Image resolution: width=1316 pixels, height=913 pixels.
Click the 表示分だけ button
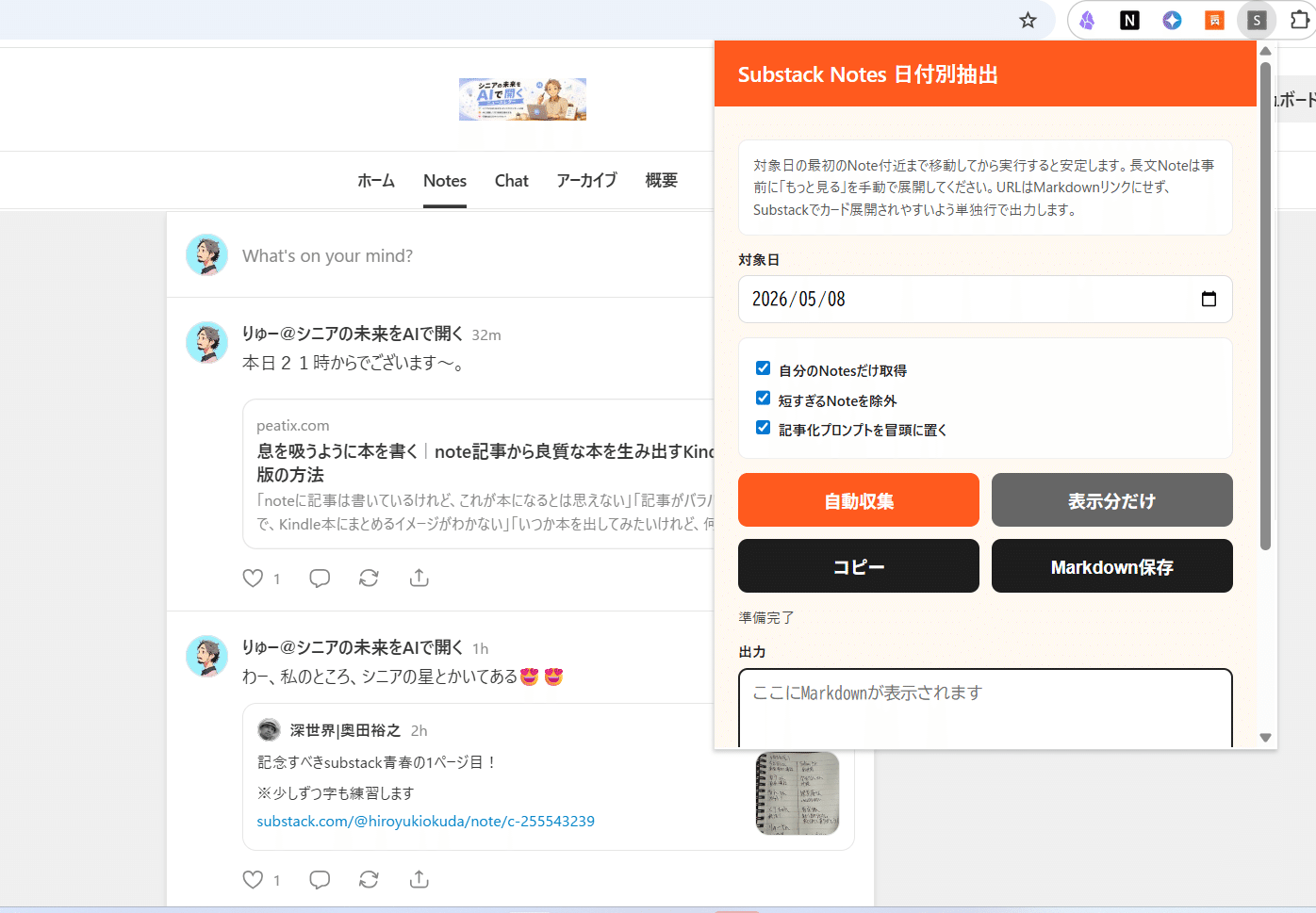(1112, 500)
